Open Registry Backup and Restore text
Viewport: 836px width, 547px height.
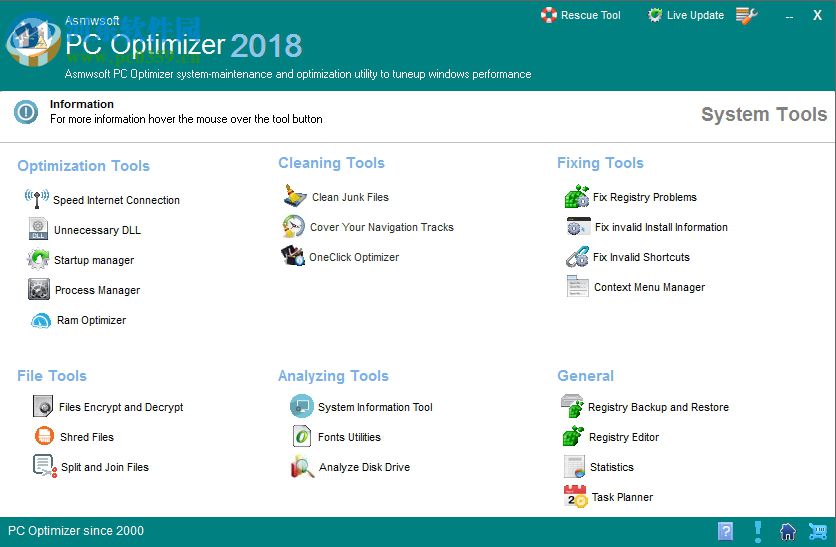658,407
